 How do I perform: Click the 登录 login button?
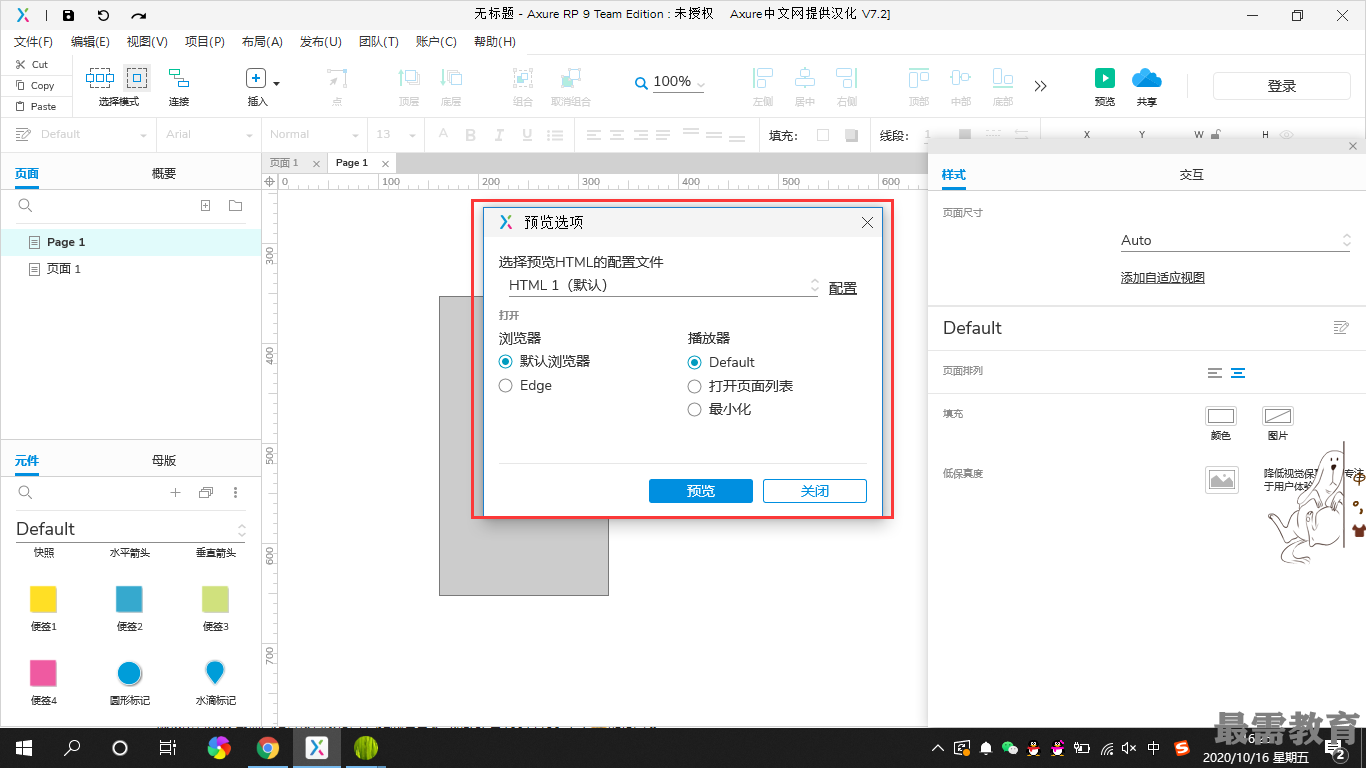coord(1282,86)
